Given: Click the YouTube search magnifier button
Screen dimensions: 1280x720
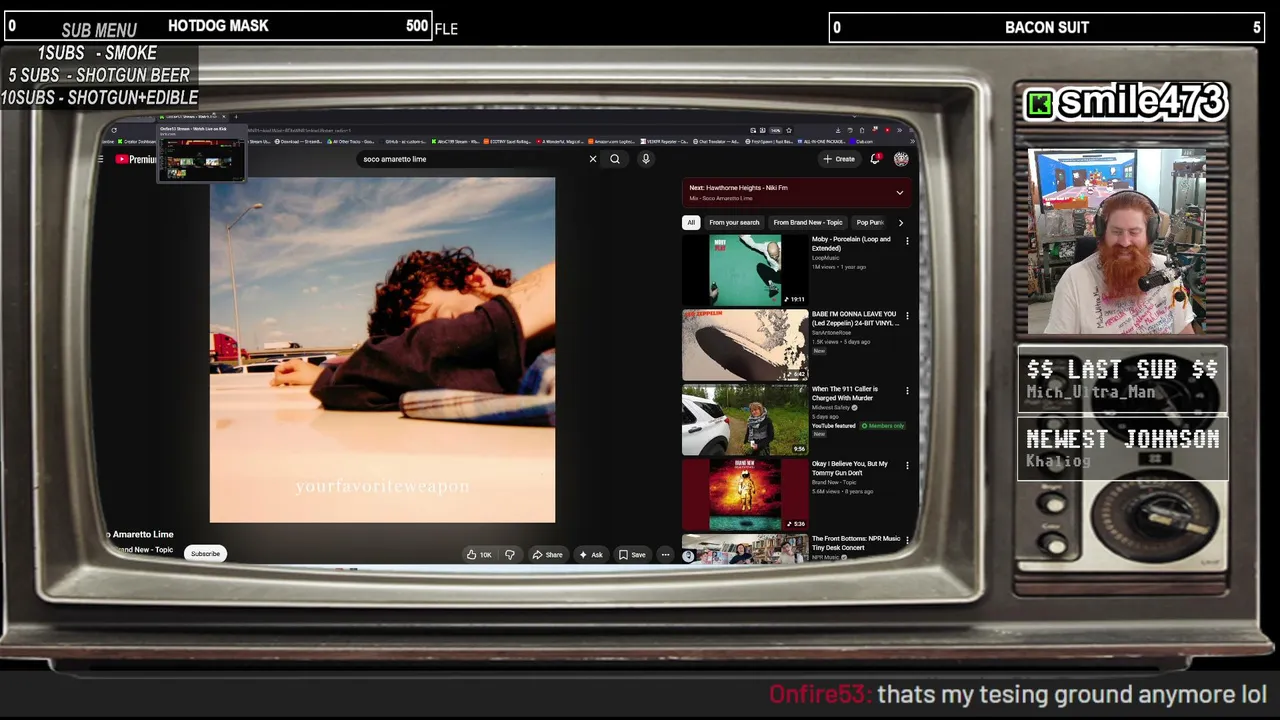Looking at the screenshot, I should pos(615,159).
